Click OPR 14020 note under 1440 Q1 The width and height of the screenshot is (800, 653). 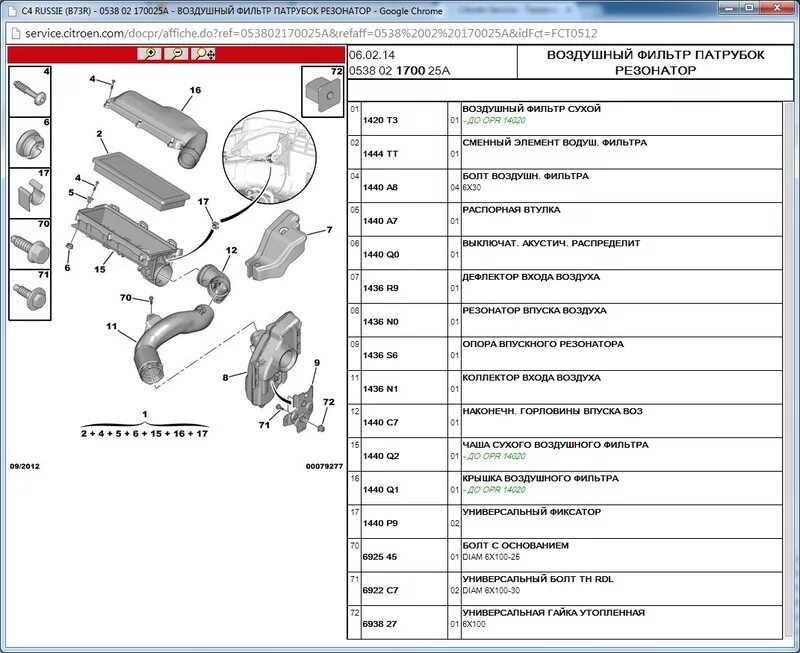494,490
